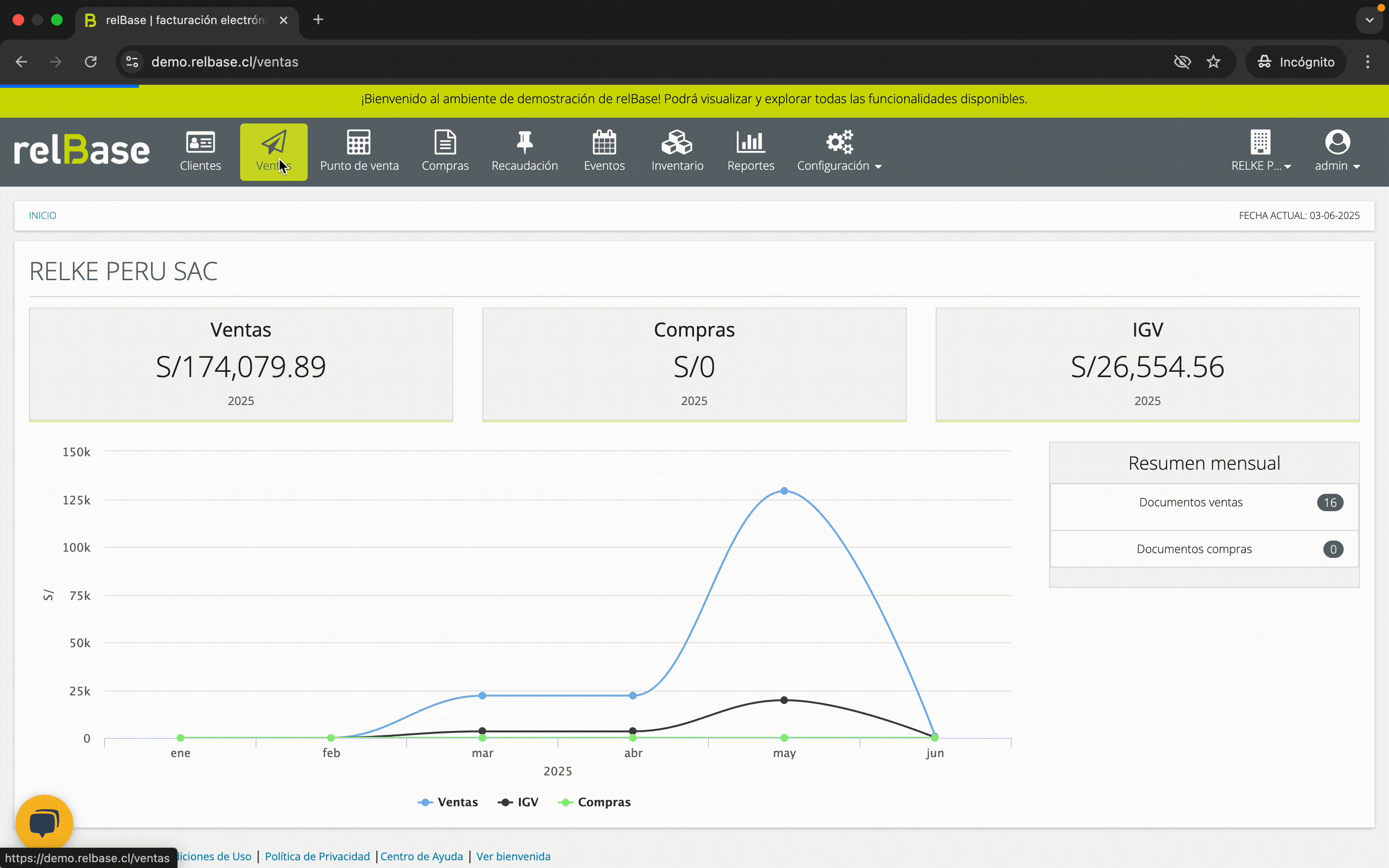Open a new browser tab
Screen dimensions: 1389x868
tap(318, 20)
